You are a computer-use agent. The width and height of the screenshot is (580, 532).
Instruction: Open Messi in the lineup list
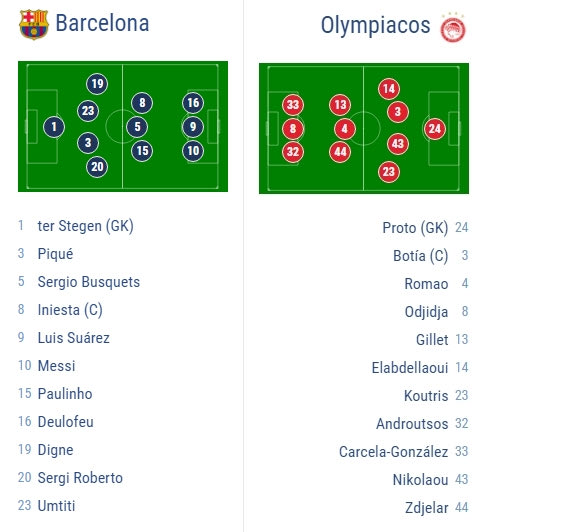coord(56,366)
